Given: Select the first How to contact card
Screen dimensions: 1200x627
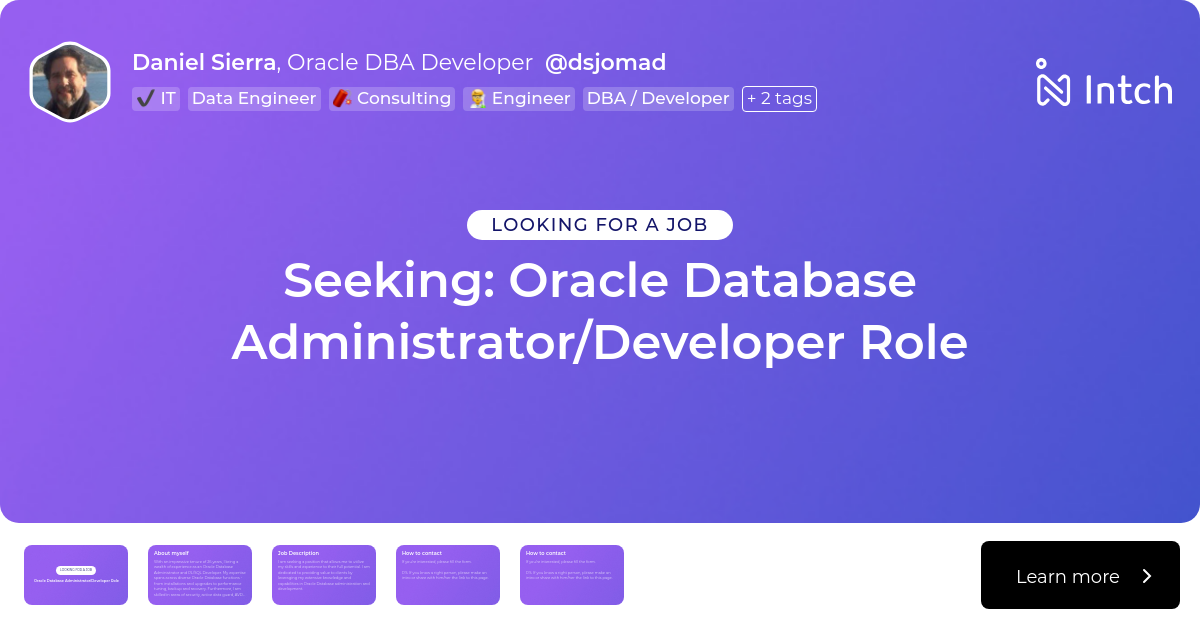Looking at the screenshot, I should [448, 575].
